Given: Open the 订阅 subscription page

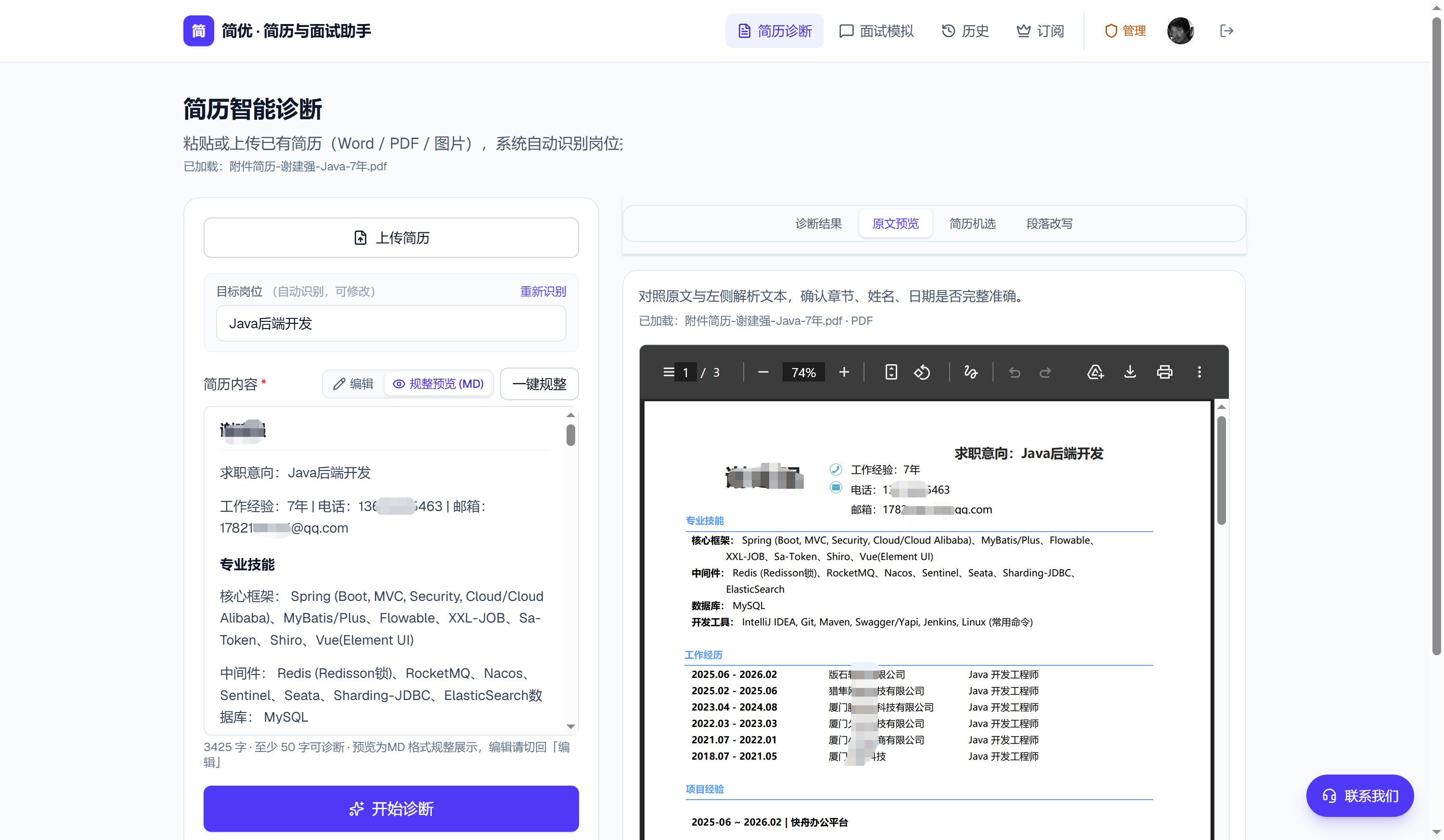Looking at the screenshot, I should (x=1040, y=30).
